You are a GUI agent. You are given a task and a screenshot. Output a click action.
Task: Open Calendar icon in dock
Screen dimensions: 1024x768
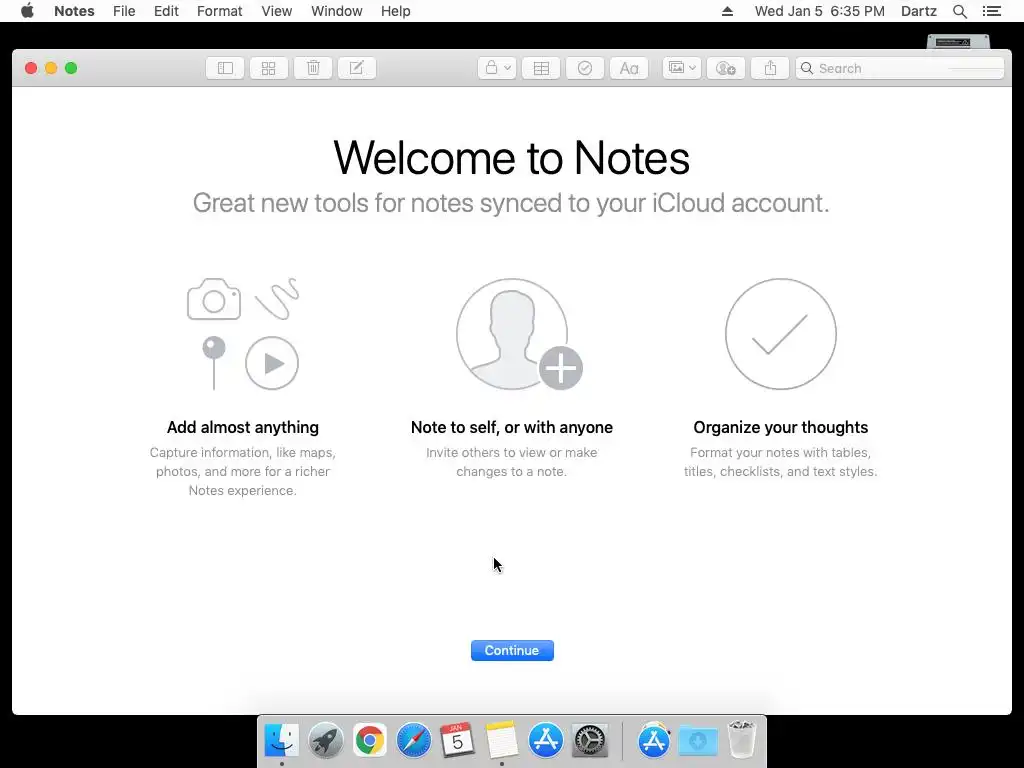pos(457,741)
